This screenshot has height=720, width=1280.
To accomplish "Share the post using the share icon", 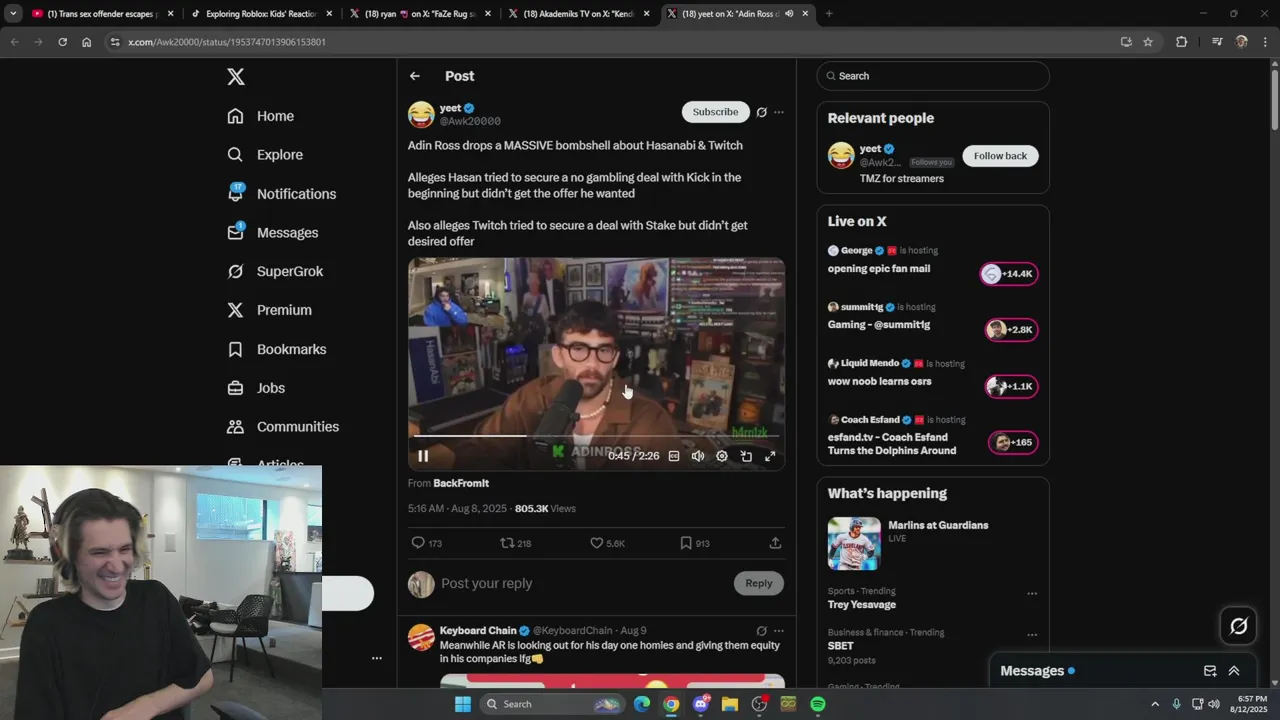I will pyautogui.click(x=775, y=543).
